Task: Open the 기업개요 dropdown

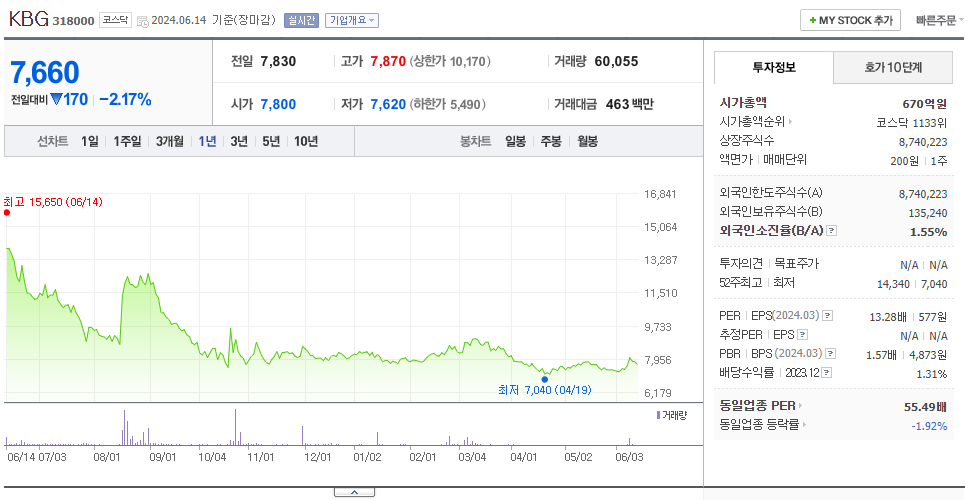Action: 352,20
